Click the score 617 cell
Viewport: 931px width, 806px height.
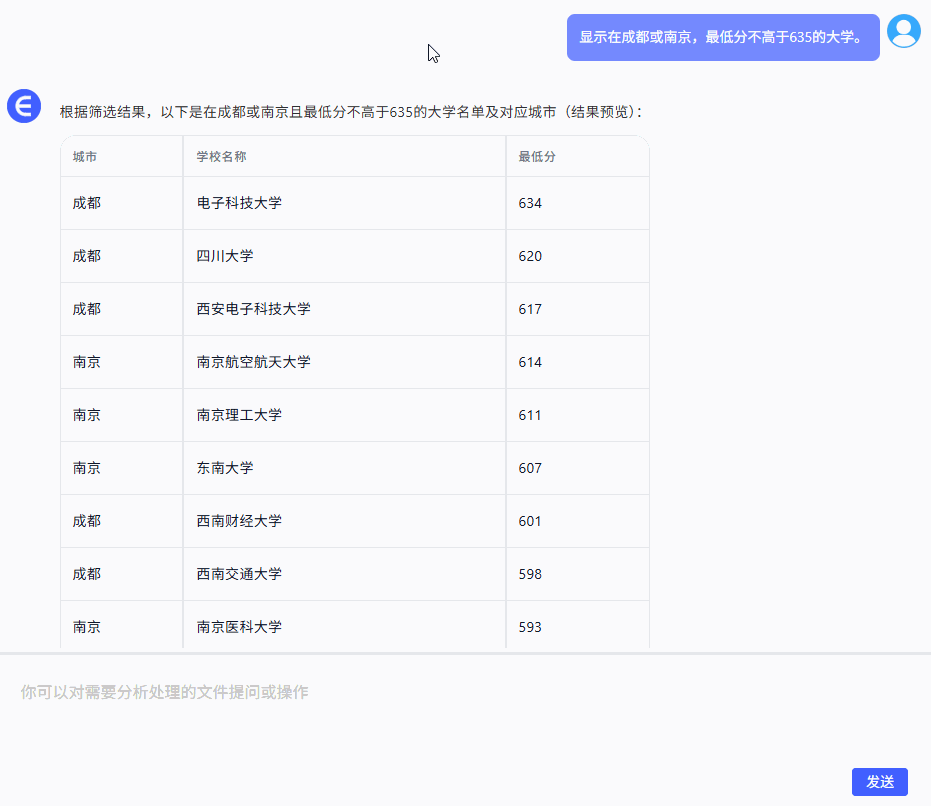[578, 309]
